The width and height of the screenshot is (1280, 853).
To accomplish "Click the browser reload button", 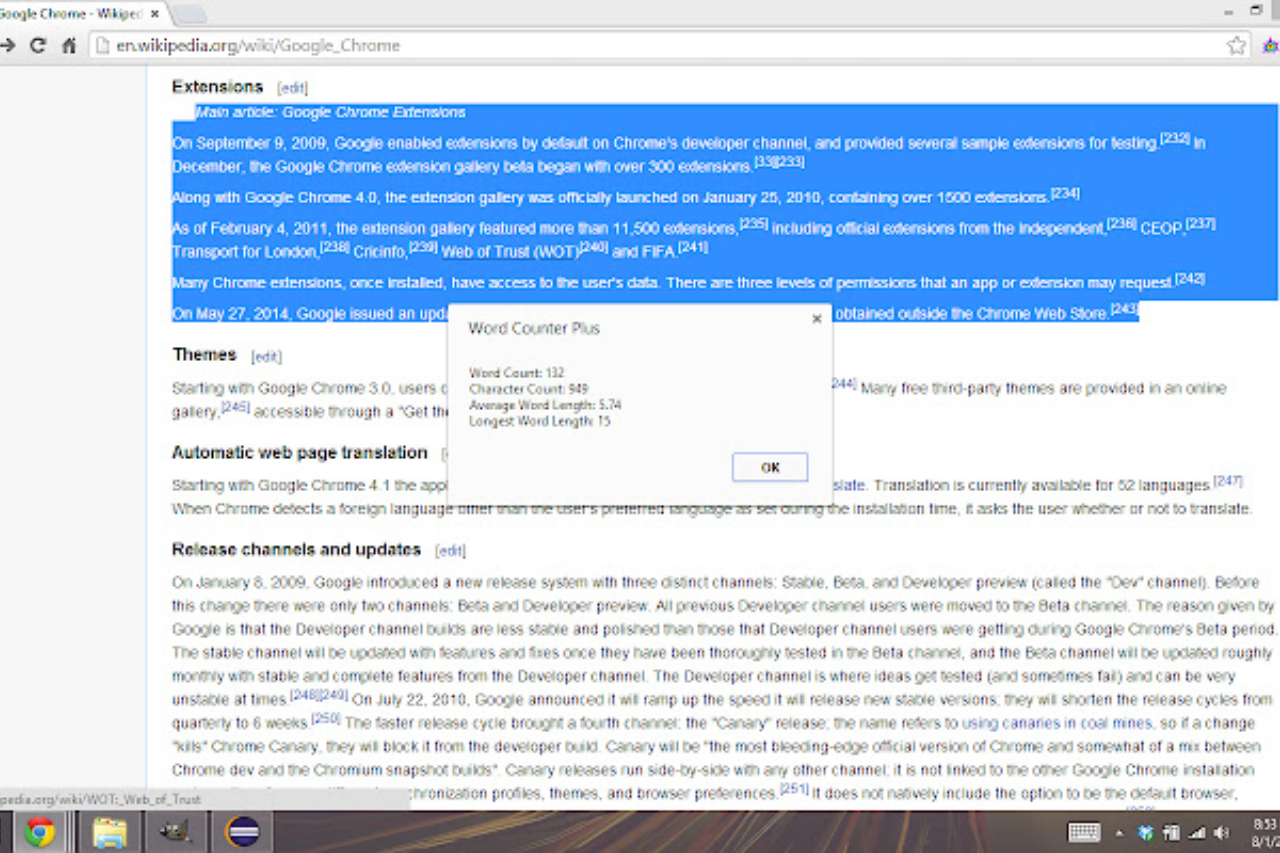I will pyautogui.click(x=38, y=45).
